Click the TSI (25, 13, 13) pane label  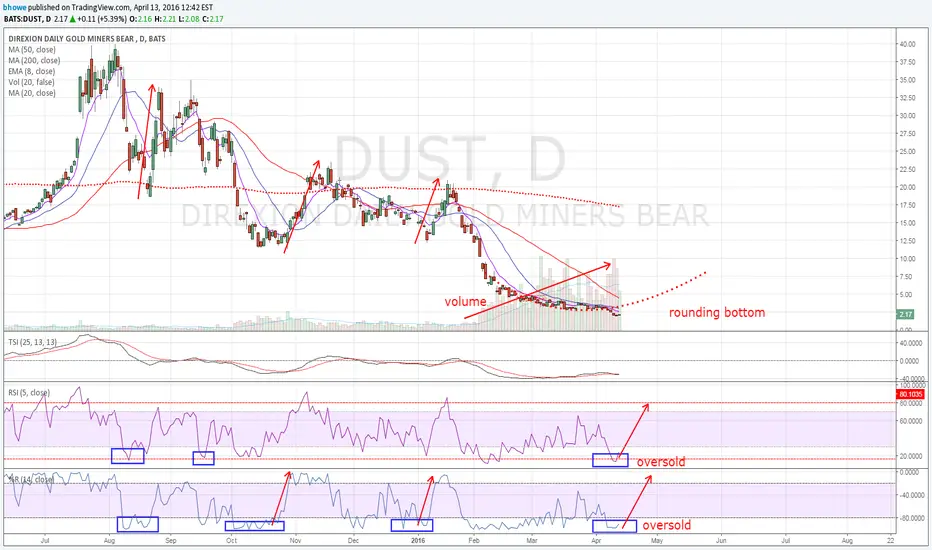pyautogui.click(x=32, y=342)
